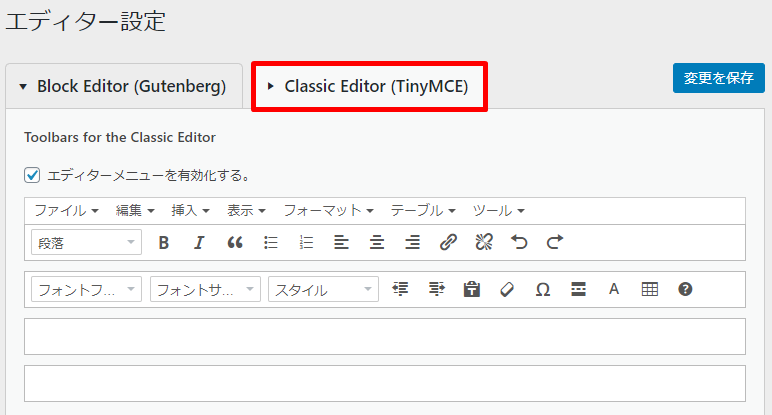
Task: Open the スタイル dropdown
Action: [323, 289]
